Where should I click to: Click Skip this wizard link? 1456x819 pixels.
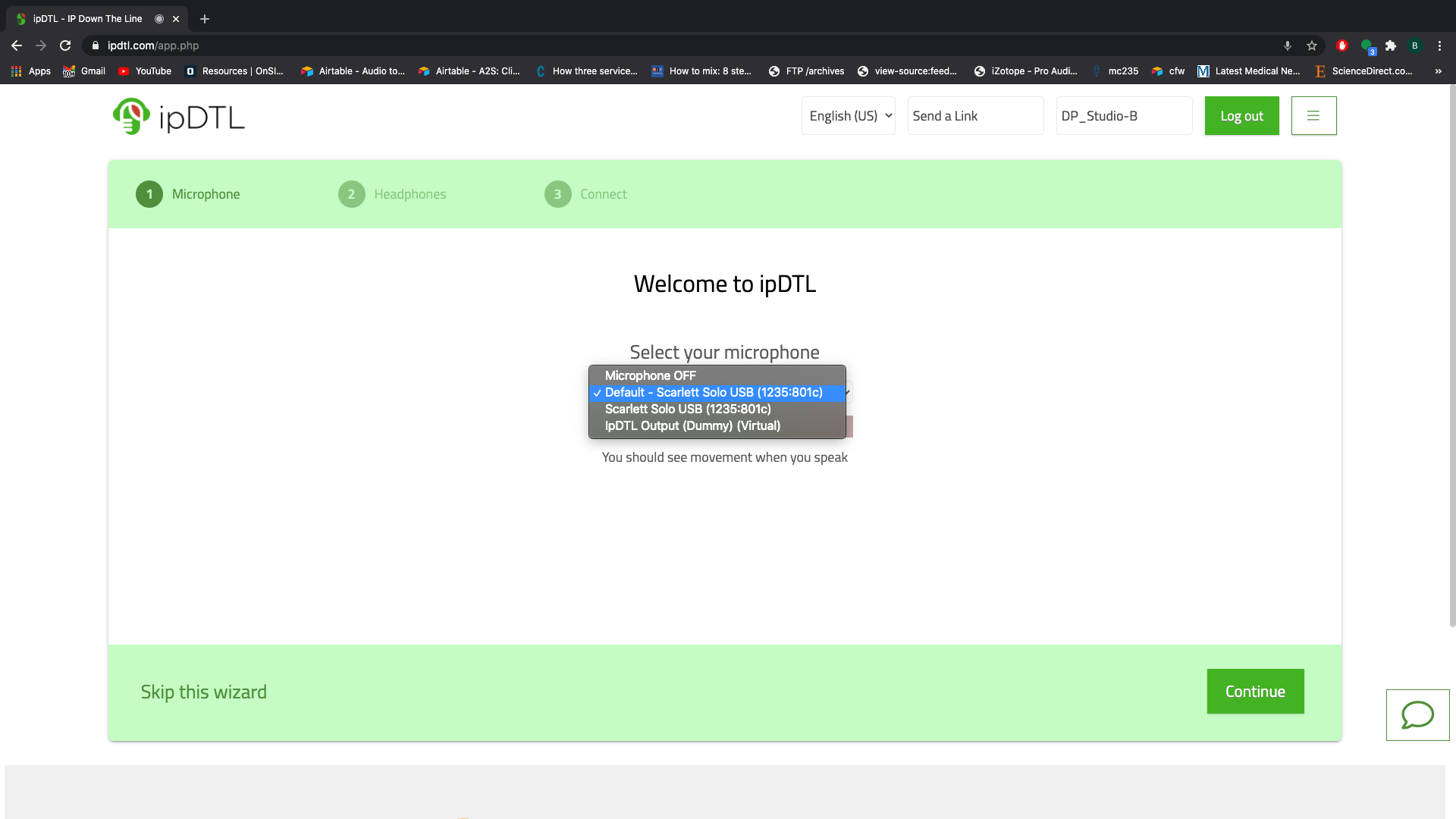[203, 692]
